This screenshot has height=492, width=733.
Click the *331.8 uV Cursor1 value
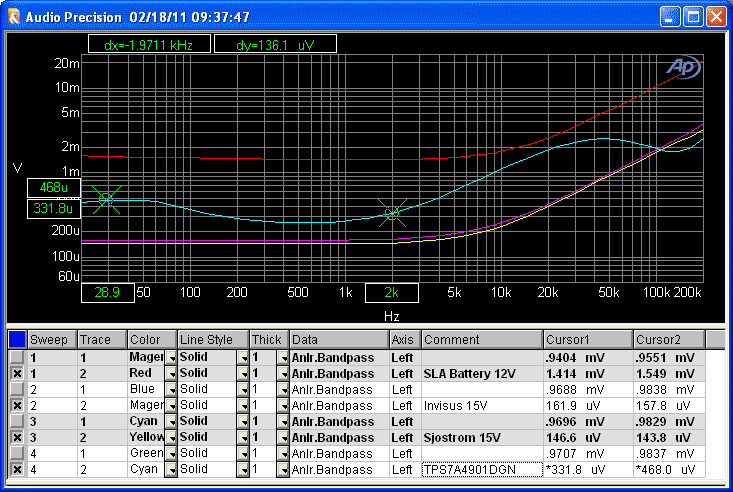click(575, 469)
